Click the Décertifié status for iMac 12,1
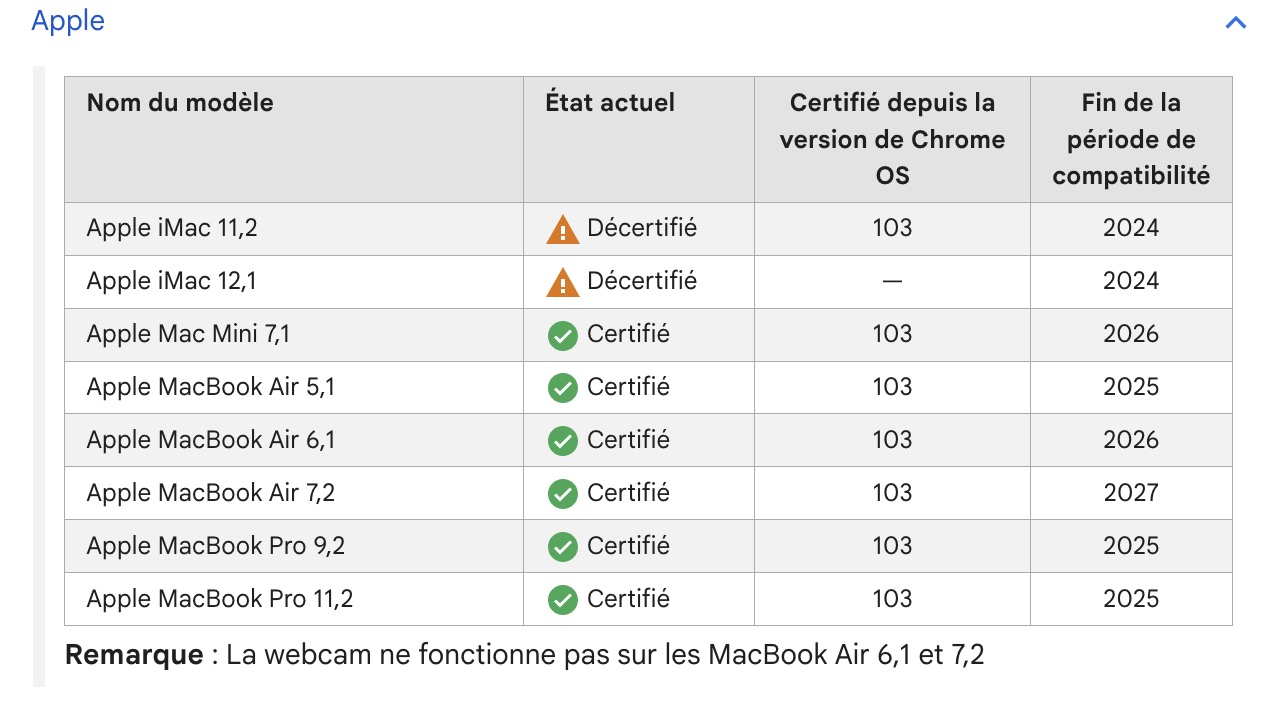 [x=641, y=281]
